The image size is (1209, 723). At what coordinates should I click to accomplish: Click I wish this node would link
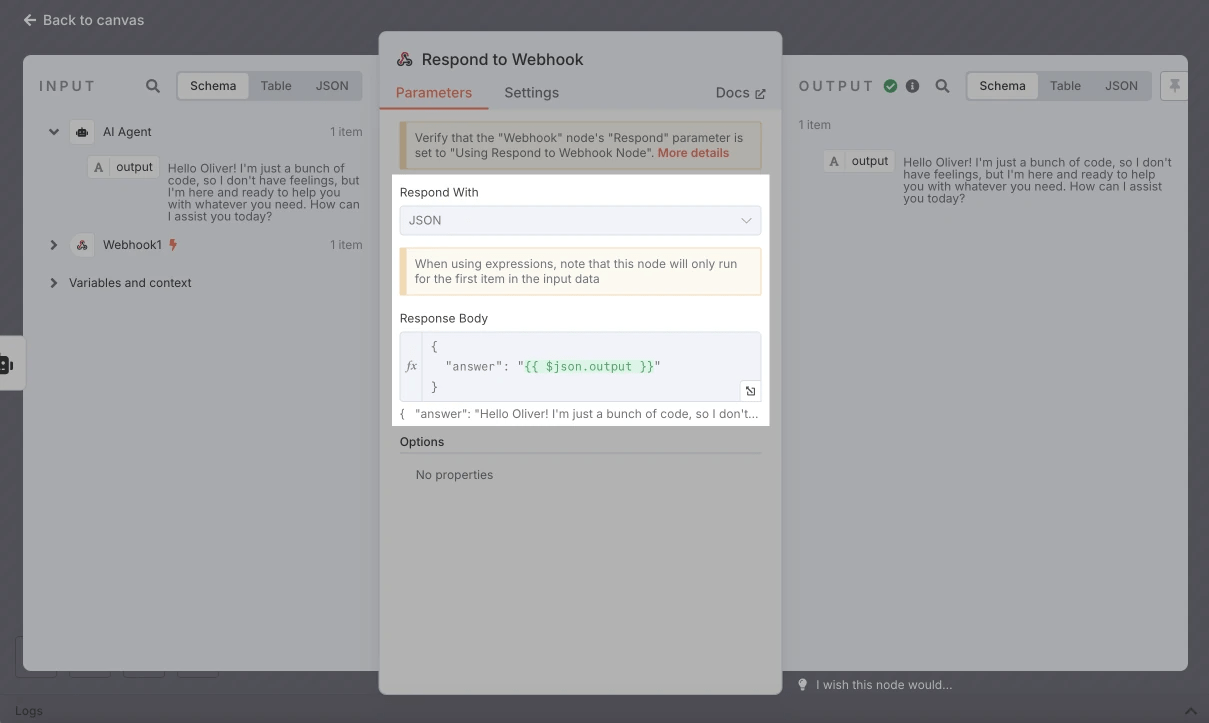click(884, 685)
